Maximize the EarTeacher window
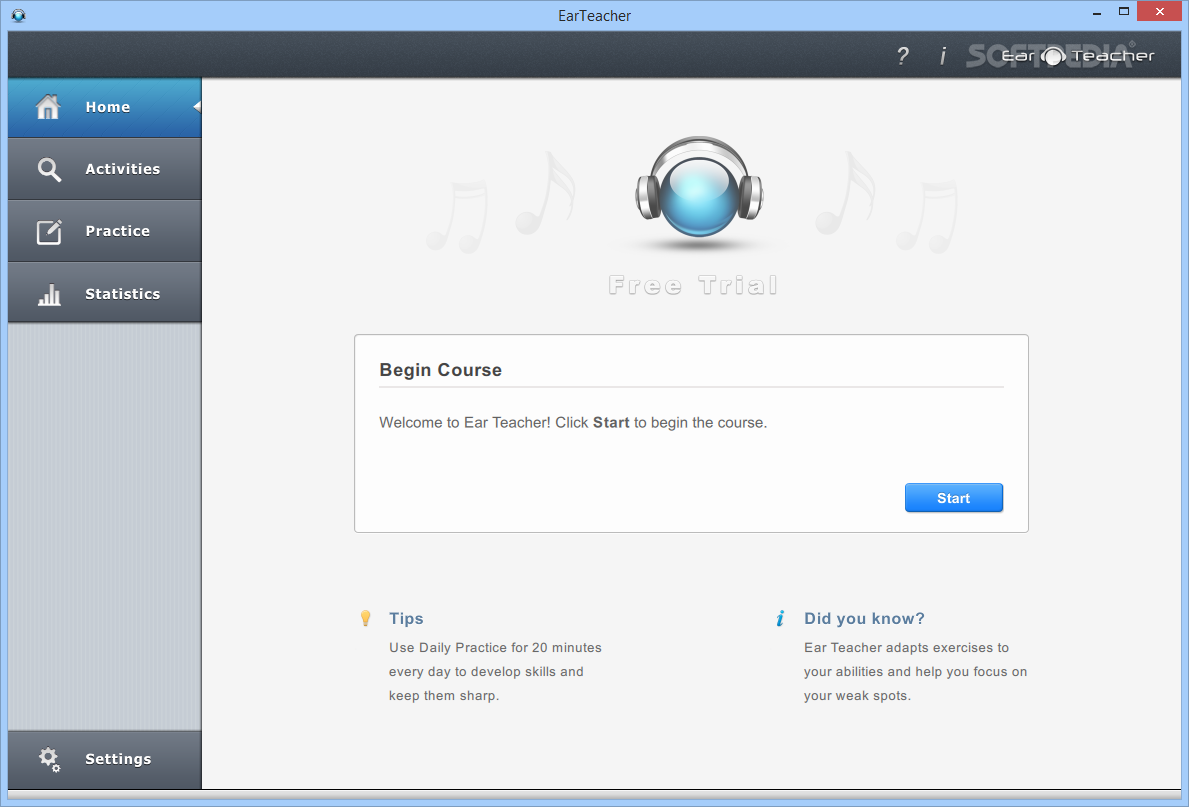Image resolution: width=1189 pixels, height=807 pixels. click(1124, 11)
